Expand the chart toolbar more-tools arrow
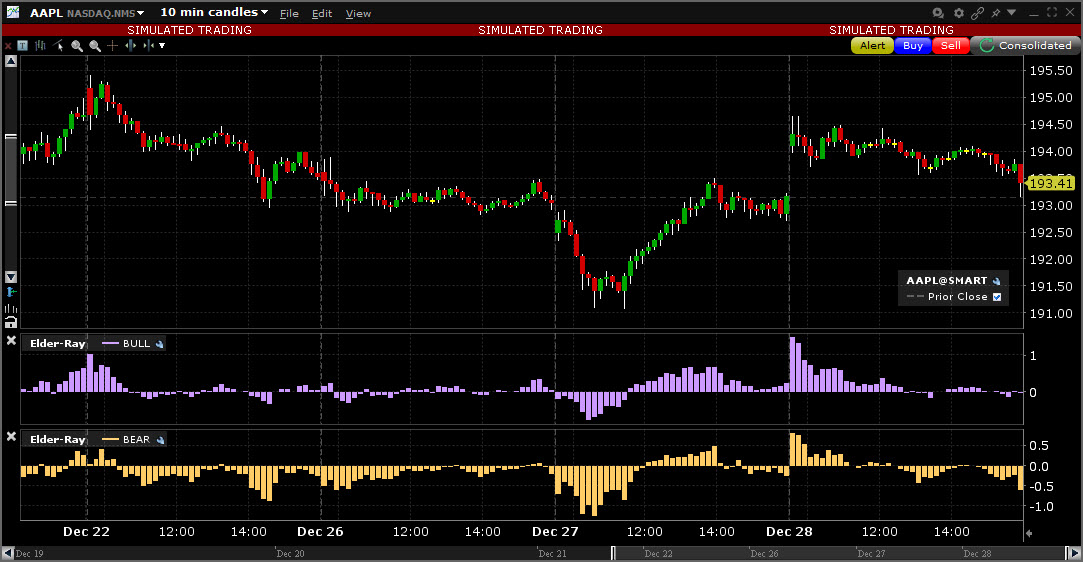 coord(162,46)
